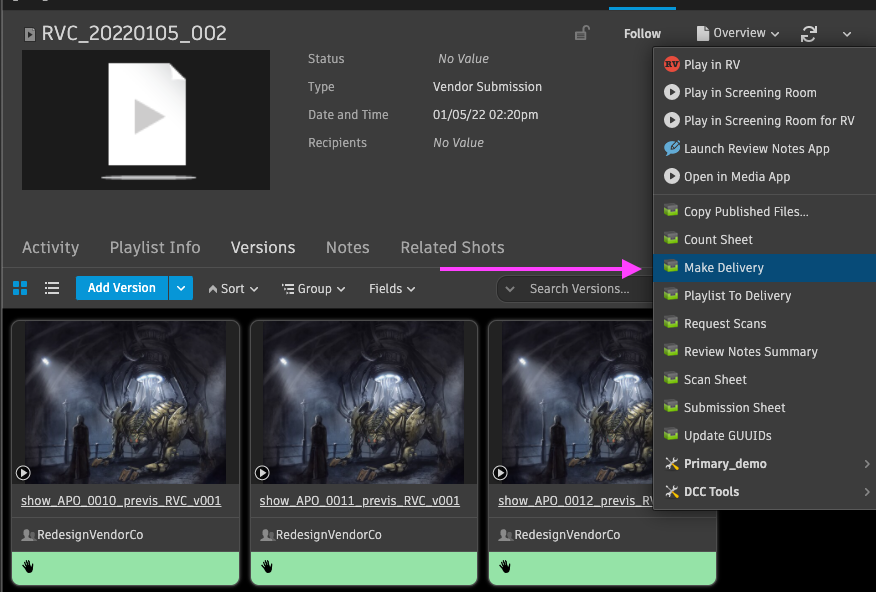Click the Recipients field showing No Value
This screenshot has width=876, height=592.
coord(458,142)
